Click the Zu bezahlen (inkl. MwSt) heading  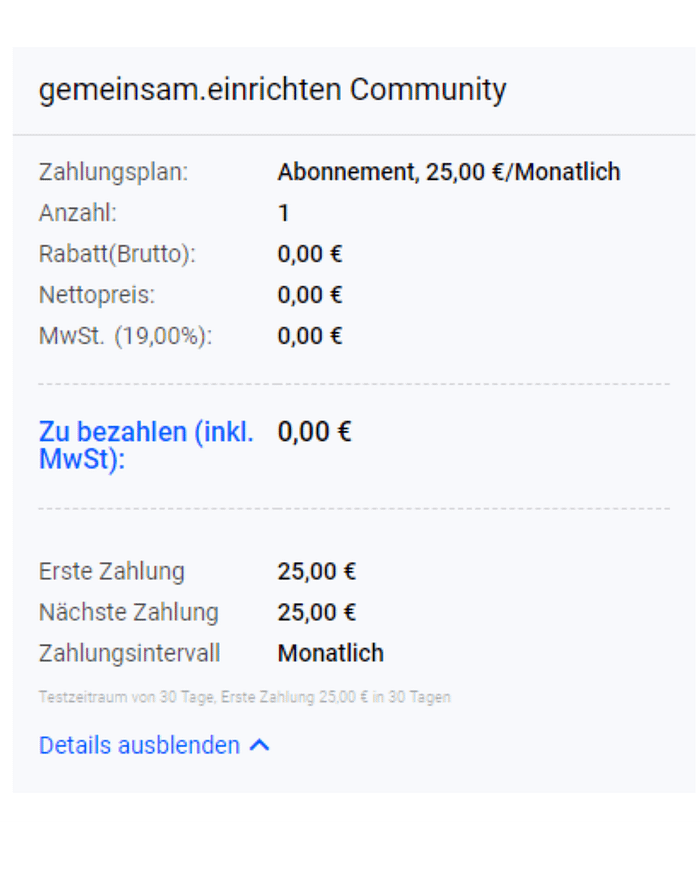[x=146, y=445]
